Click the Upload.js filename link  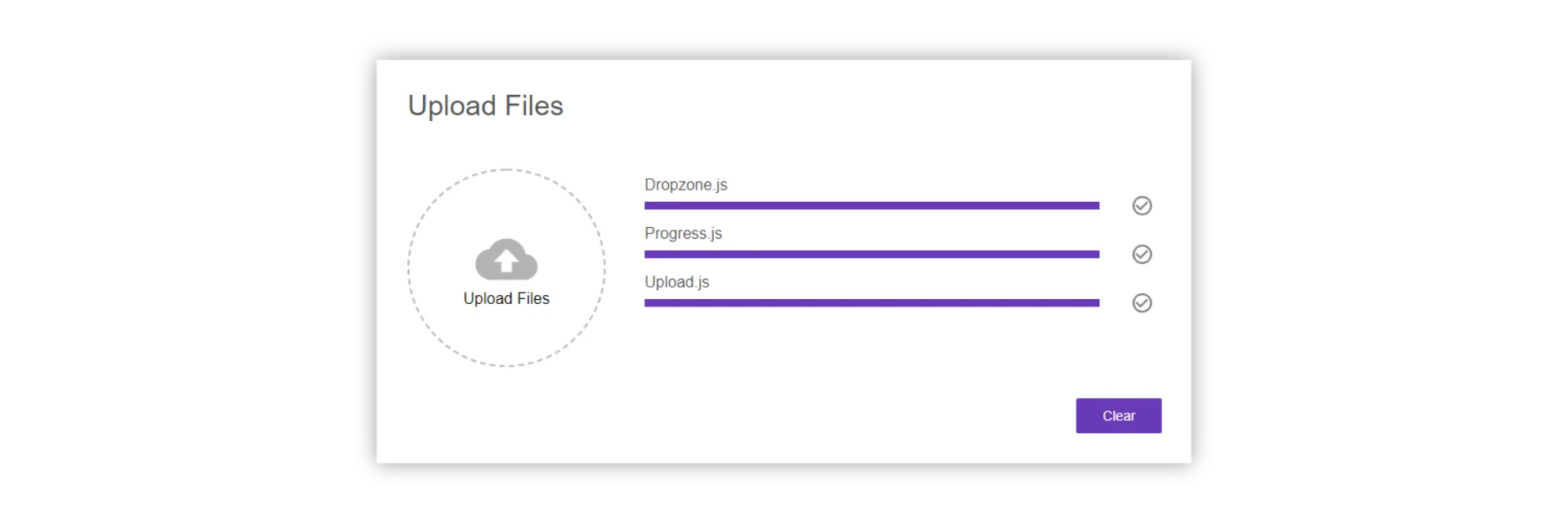click(675, 281)
